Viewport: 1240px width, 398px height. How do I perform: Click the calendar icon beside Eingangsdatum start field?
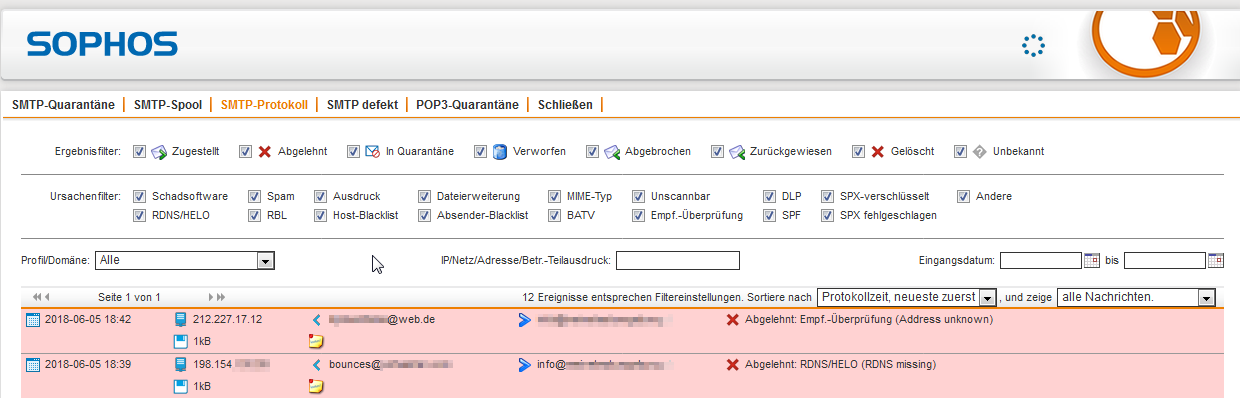pyautogui.click(x=1091, y=260)
